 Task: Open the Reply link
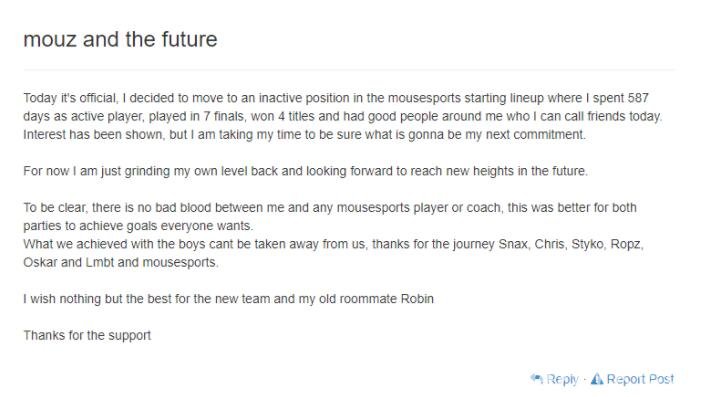[561, 380]
